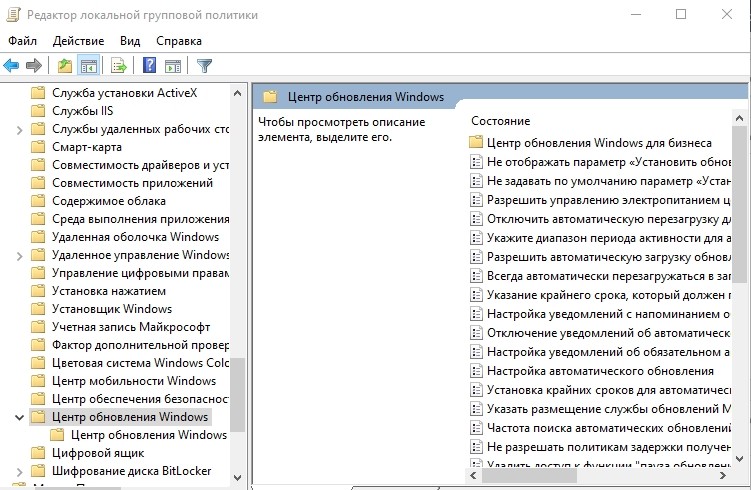Screen dimensions: 751x490
Task: Open the «Файл» menu
Action: click(22, 41)
